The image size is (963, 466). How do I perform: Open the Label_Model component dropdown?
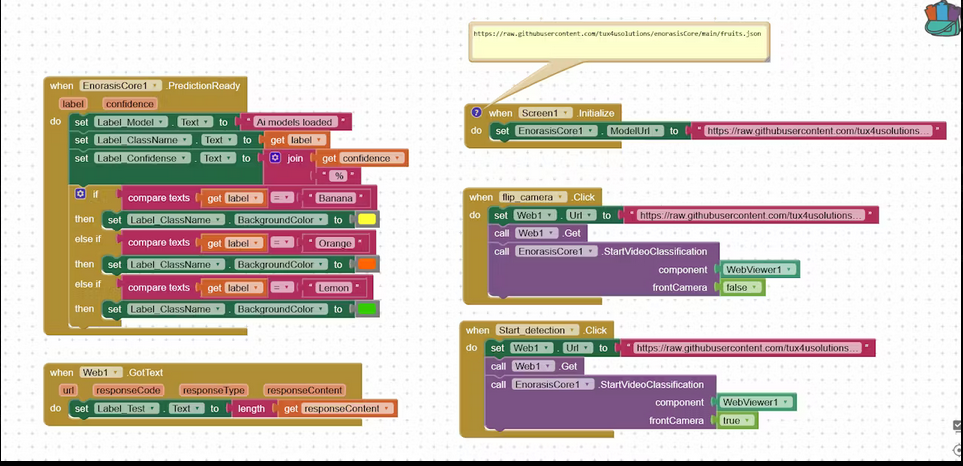pyautogui.click(x=131, y=122)
